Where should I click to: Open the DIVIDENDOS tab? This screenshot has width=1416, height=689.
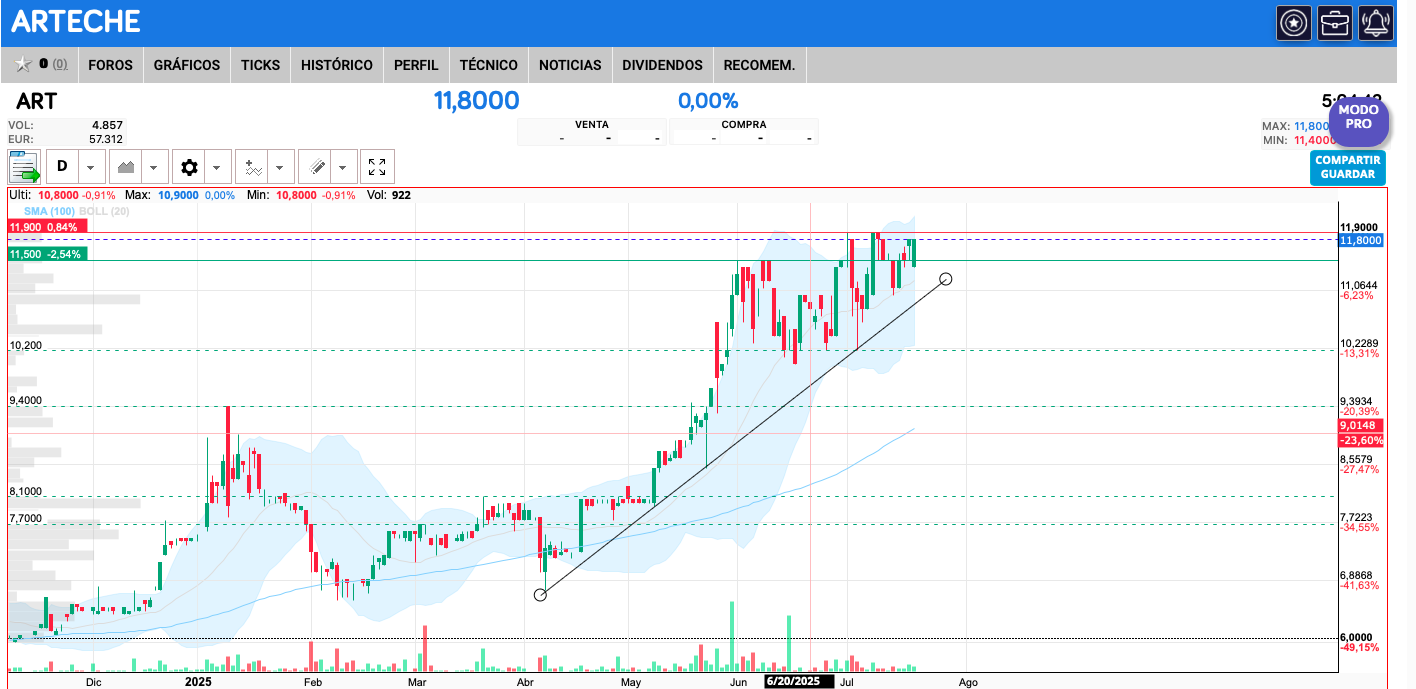tap(662, 65)
